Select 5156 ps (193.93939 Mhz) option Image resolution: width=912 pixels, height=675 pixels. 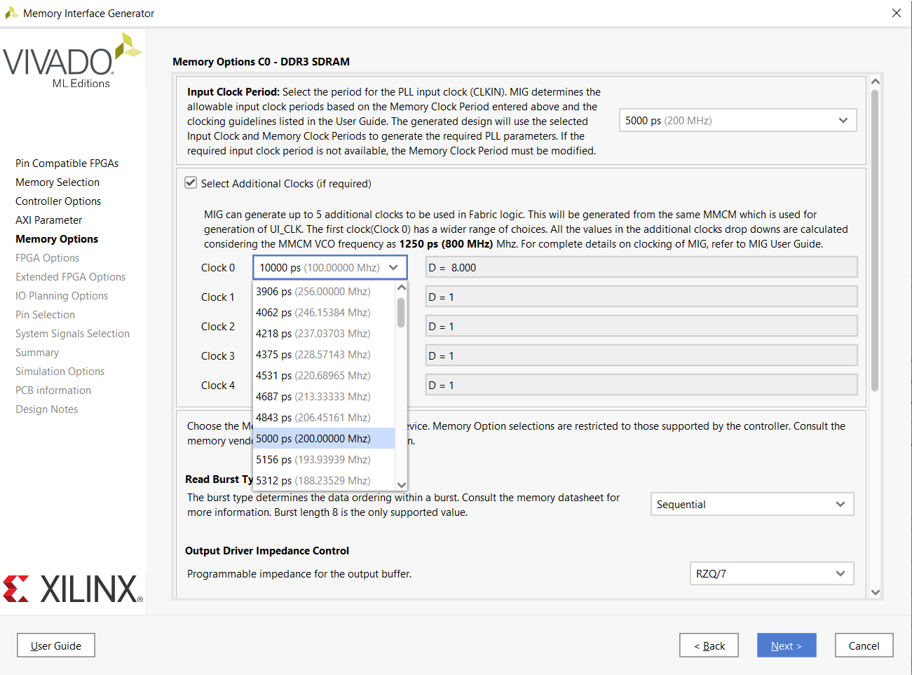coord(325,459)
